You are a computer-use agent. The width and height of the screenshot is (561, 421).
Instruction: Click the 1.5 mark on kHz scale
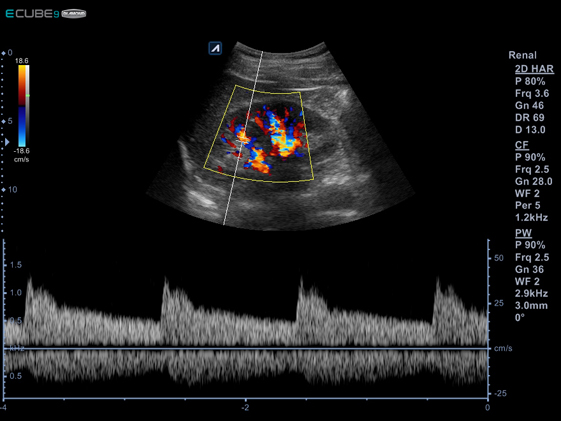pos(16,265)
